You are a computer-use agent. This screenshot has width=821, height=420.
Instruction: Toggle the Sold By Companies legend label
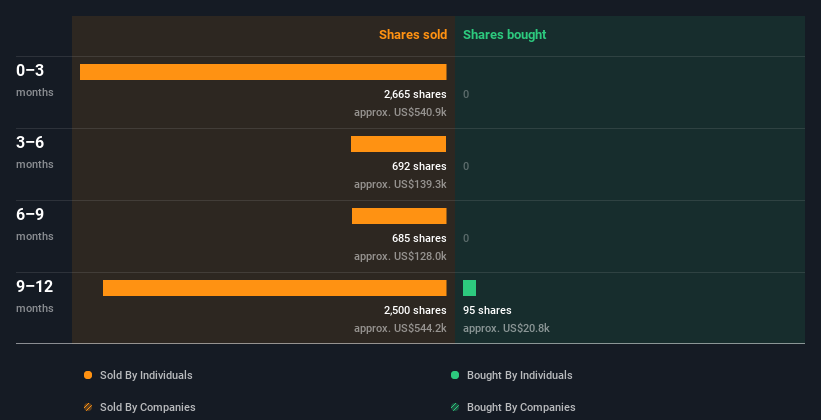click(x=148, y=407)
